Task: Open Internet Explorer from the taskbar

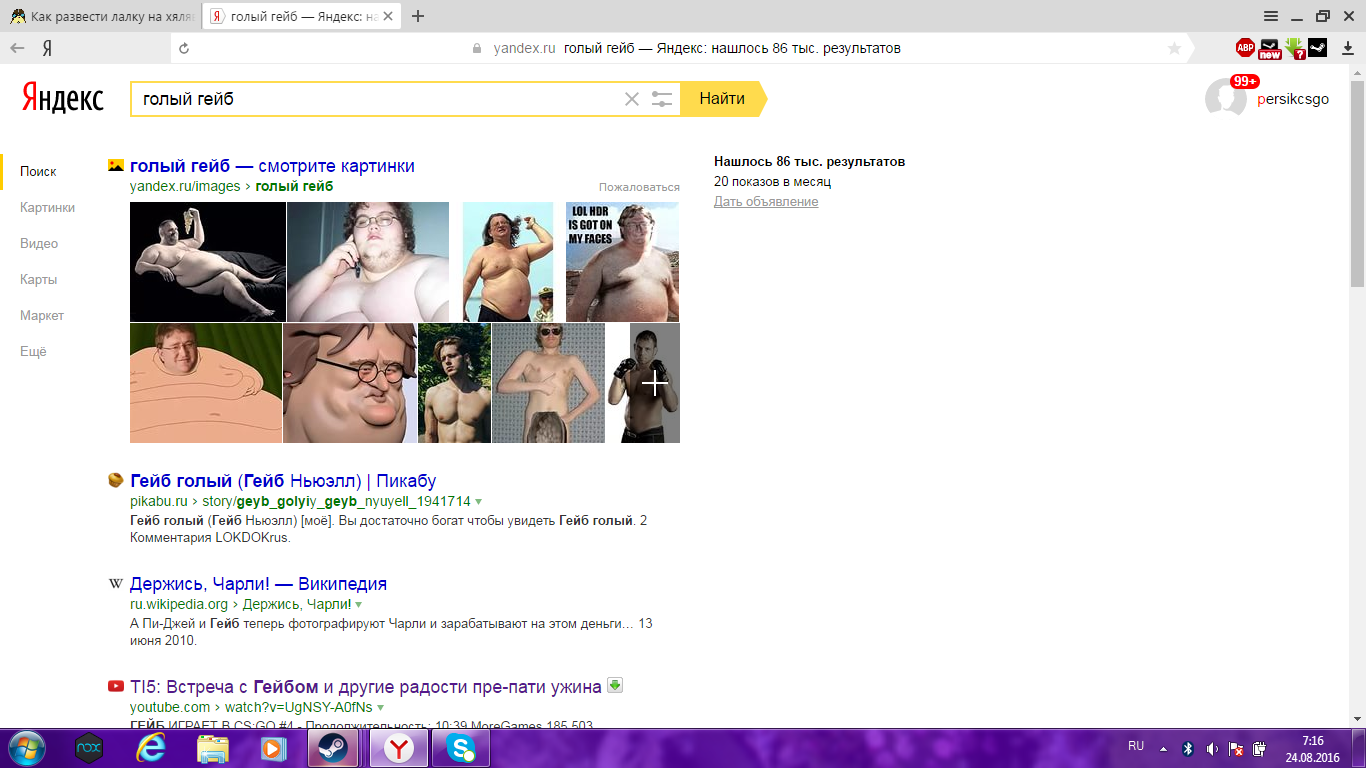Action: (151, 747)
